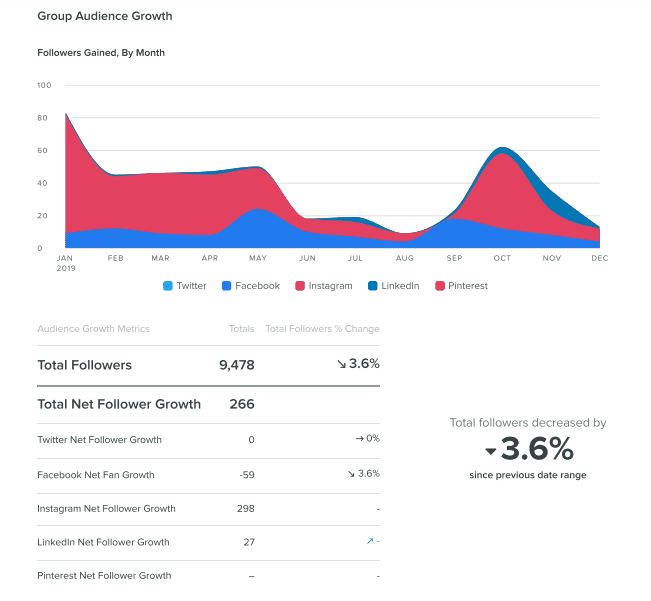Open the Instagram Net Follower Growth row

[x=106, y=508]
